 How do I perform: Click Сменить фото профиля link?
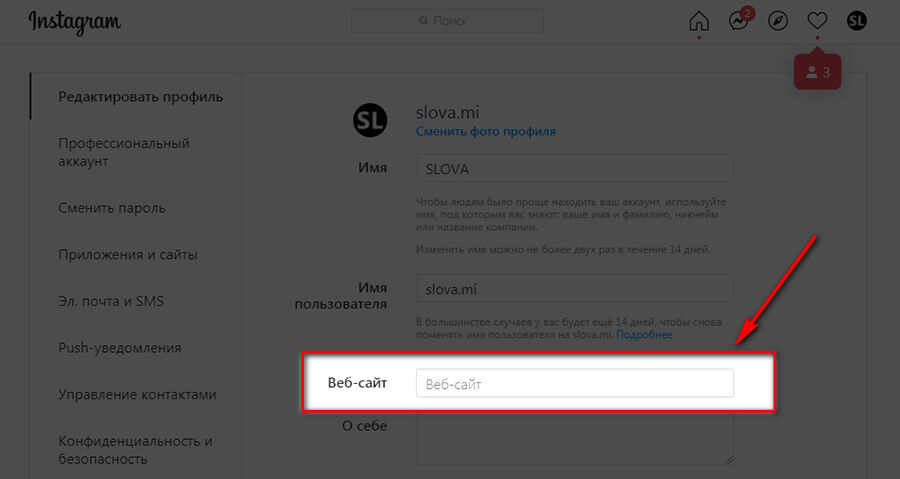pos(485,131)
